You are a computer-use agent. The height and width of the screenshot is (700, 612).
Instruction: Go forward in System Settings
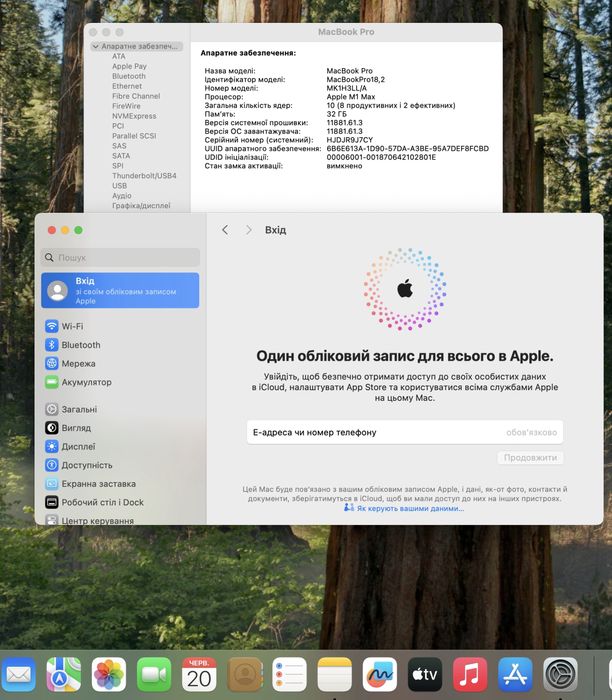[249, 230]
